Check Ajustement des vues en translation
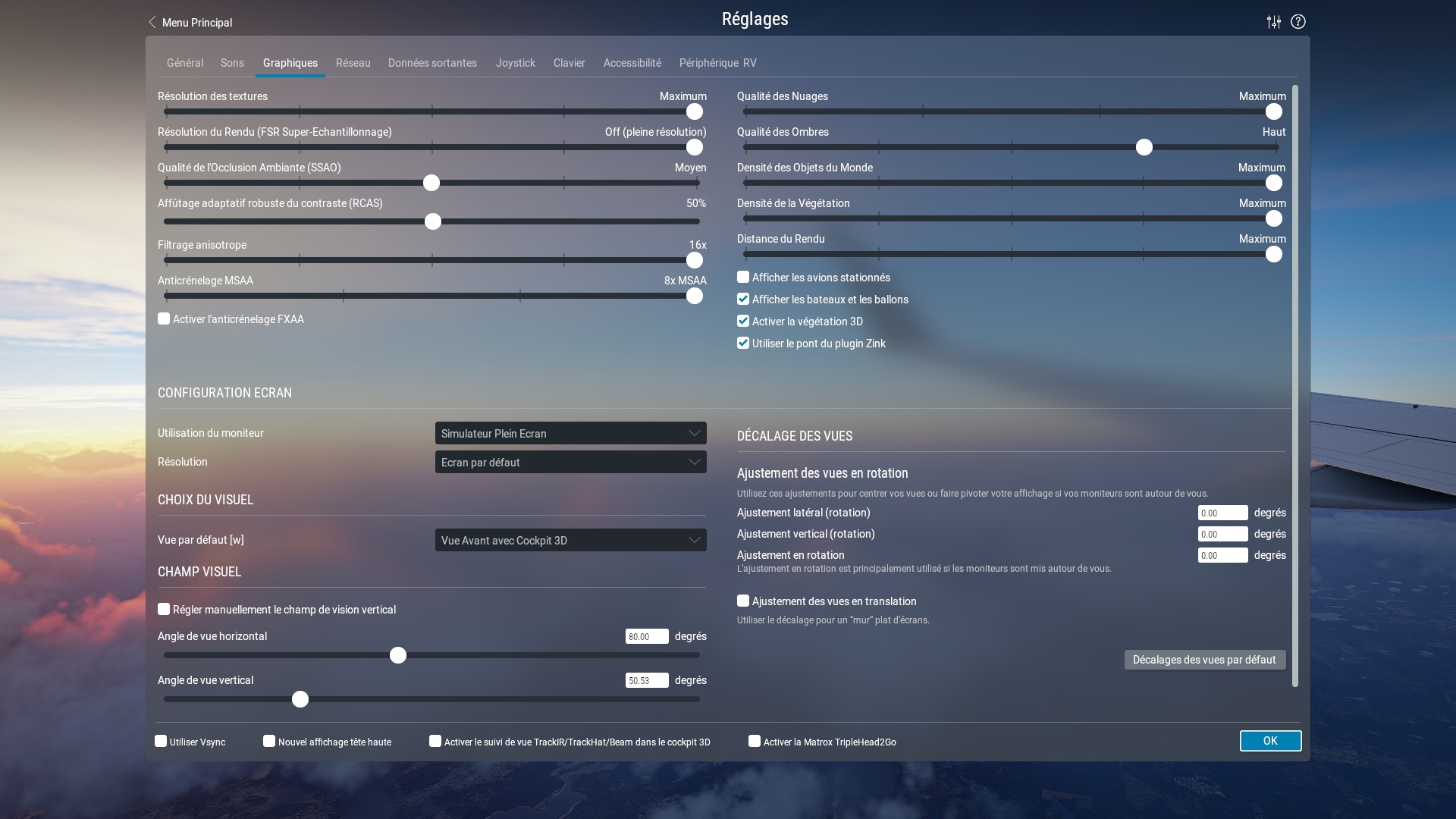Image resolution: width=1456 pixels, height=819 pixels. [743, 601]
